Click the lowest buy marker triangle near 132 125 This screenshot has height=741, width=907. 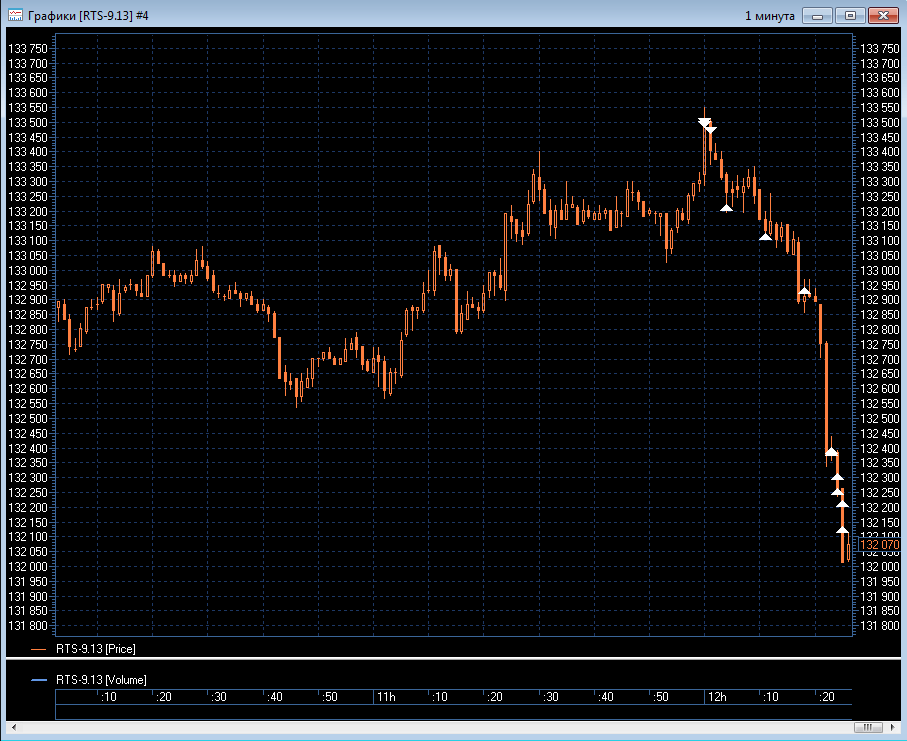842,529
